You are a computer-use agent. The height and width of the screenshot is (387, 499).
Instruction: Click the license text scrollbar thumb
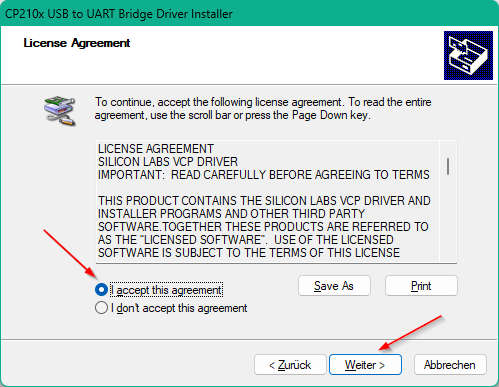click(448, 166)
